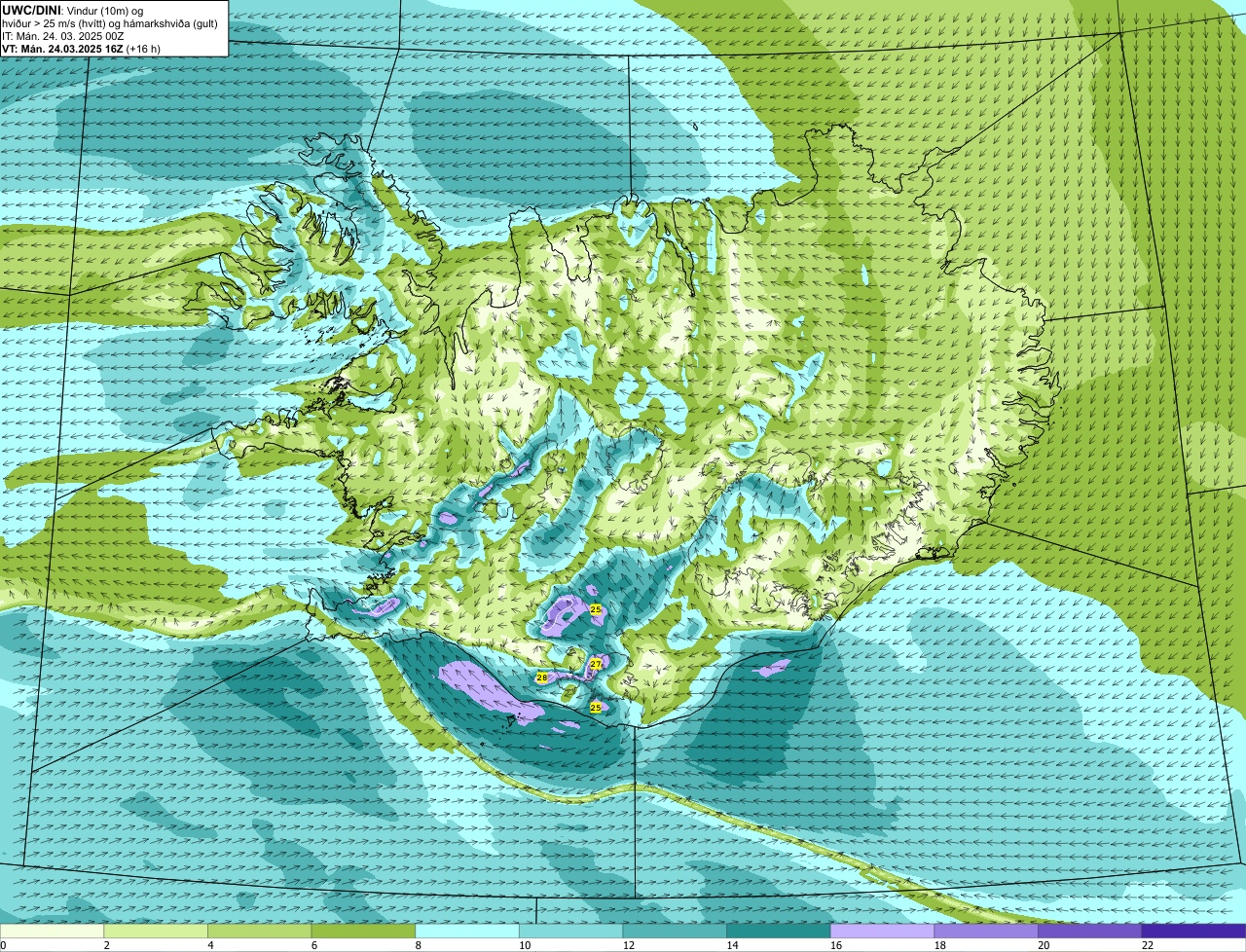Click the scale label "6" under the color bar
The image size is (1246, 952).
coord(314,945)
